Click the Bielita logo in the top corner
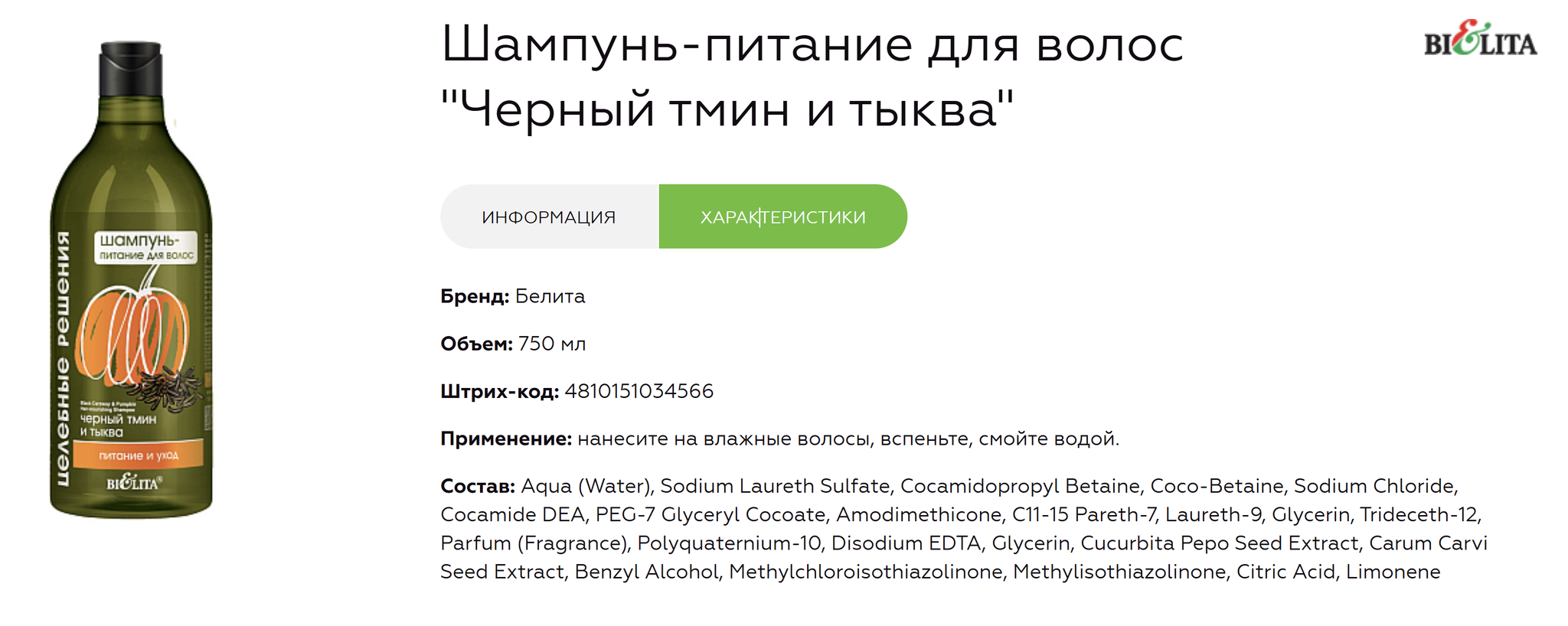This screenshot has width=1568, height=626. click(x=1480, y=38)
